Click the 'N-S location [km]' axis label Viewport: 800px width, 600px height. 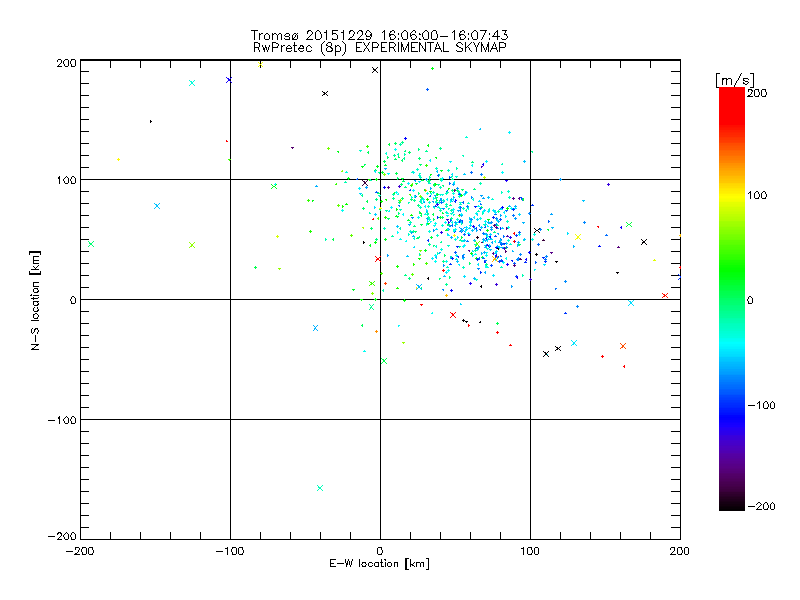[x=35, y=301]
